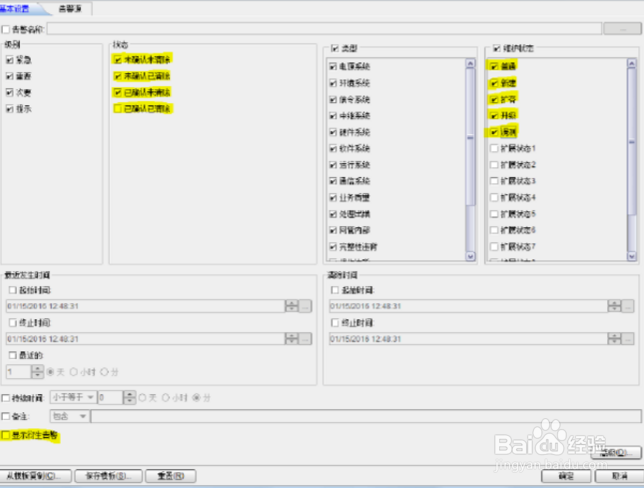Check the 显示衍生告警 checkbox

[6, 435]
